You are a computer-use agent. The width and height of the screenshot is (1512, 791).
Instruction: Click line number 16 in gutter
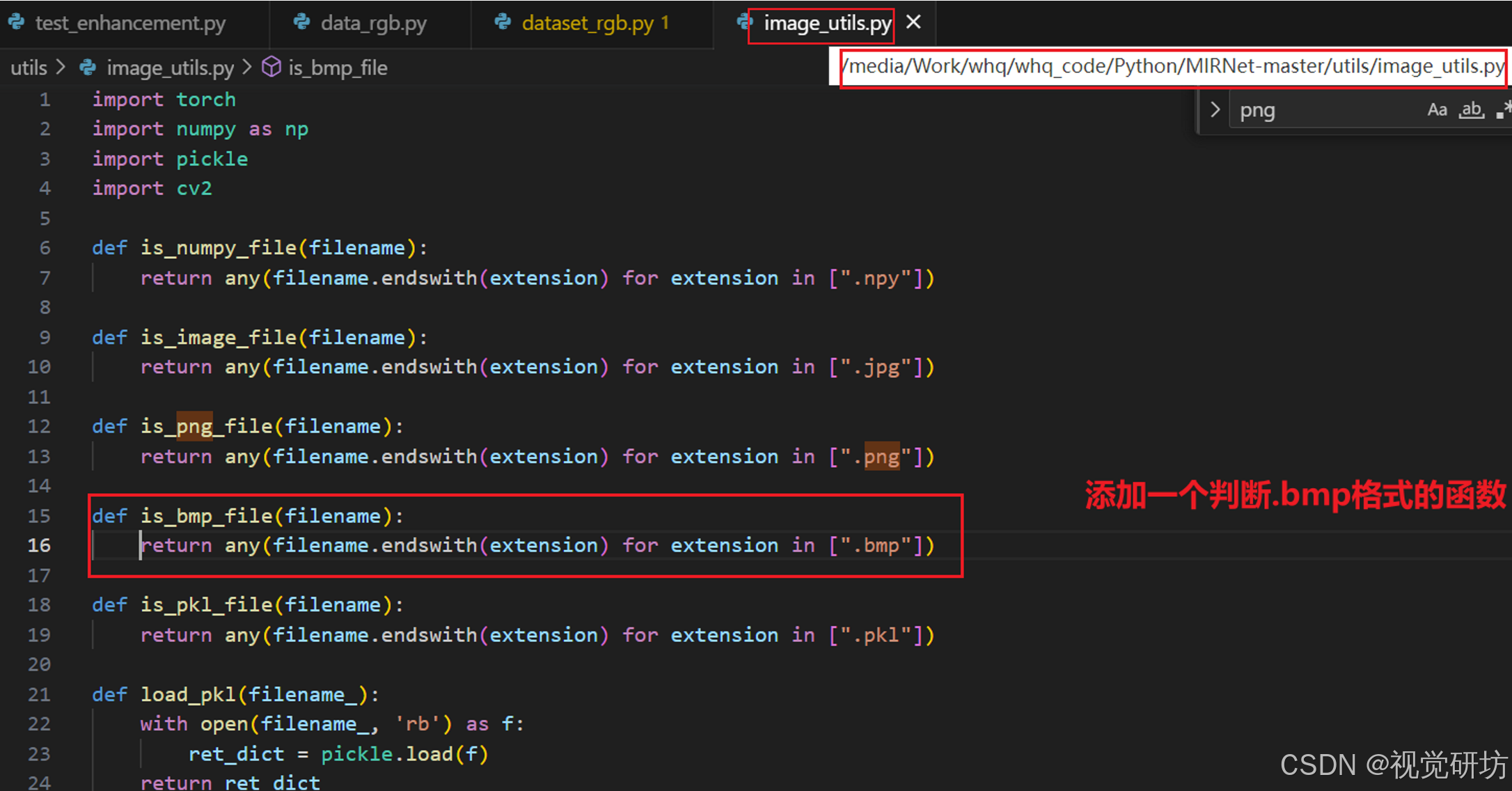(x=39, y=545)
